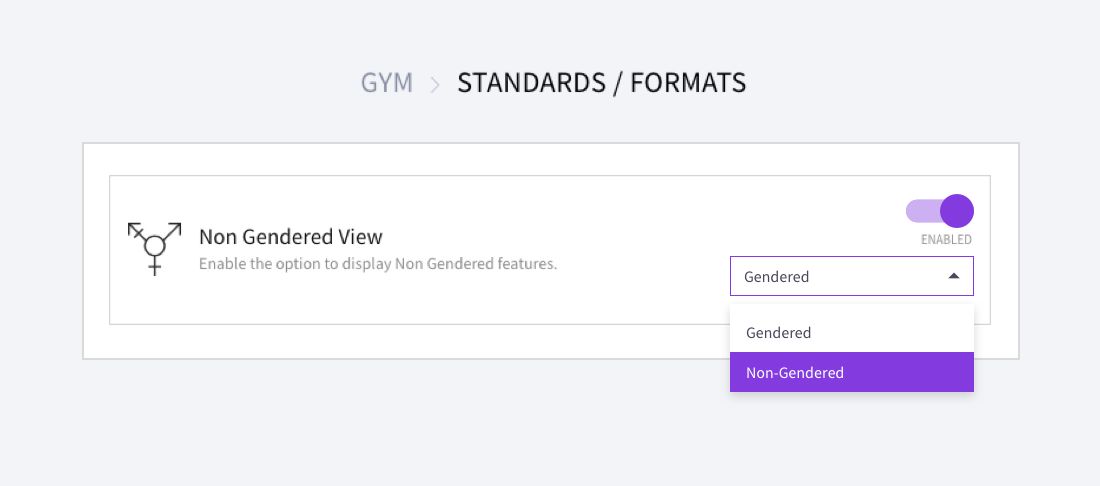The image size is (1100, 486).
Task: Click the STANDARDS / FORMATS breadcrumb title
Action: (601, 83)
